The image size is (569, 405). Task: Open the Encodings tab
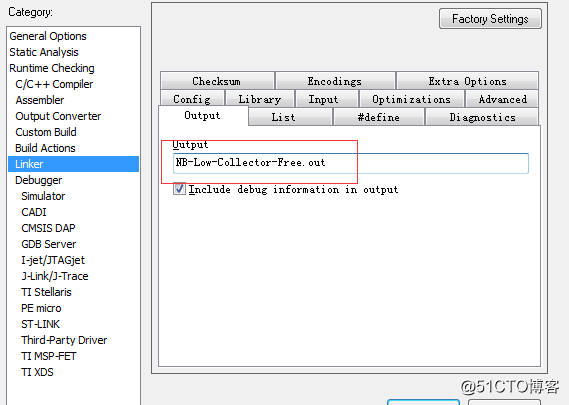pos(335,81)
